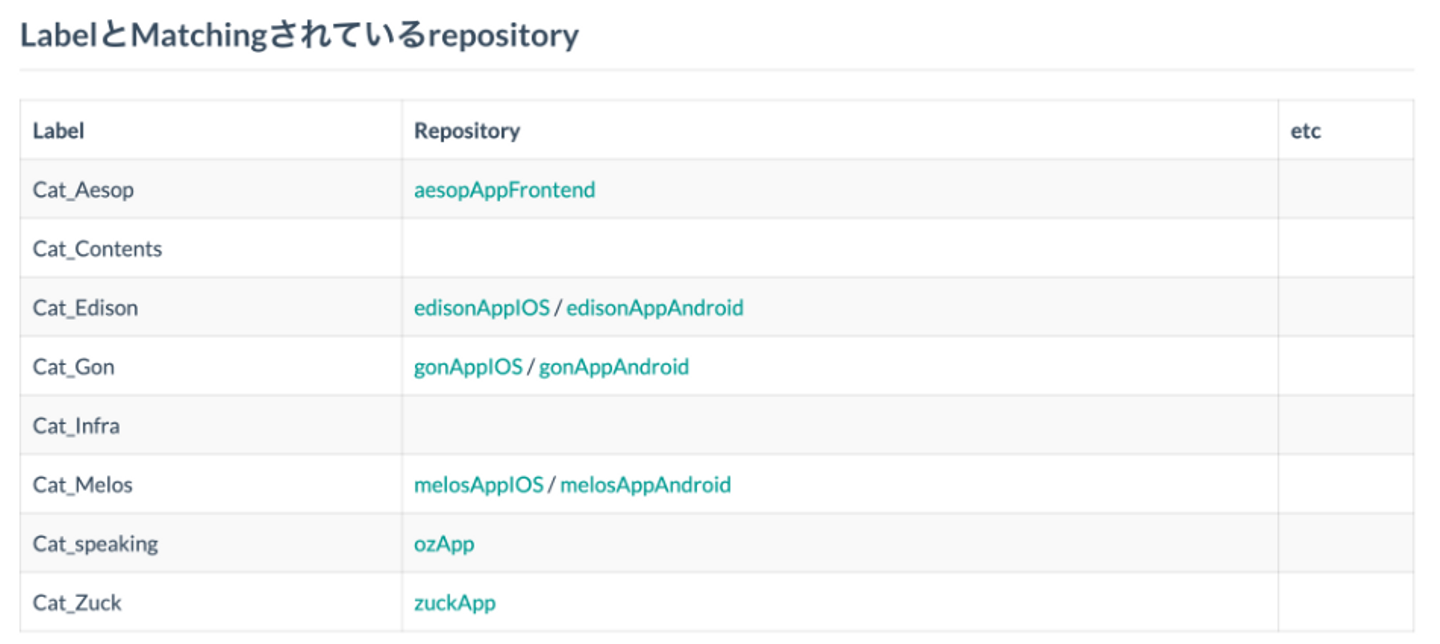Open the melosAppAndroid repository link
This screenshot has width=1440, height=644.
(645, 485)
